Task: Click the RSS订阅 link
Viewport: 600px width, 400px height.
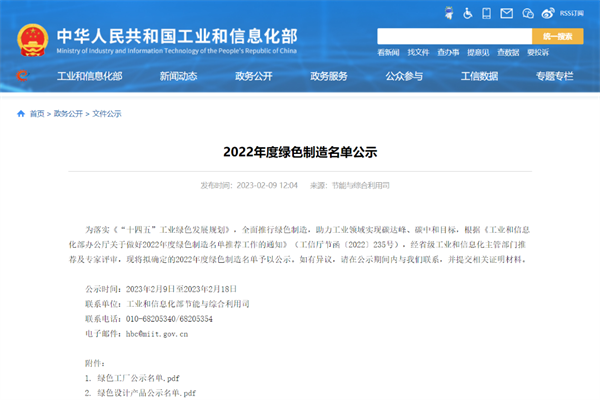Action: point(574,14)
